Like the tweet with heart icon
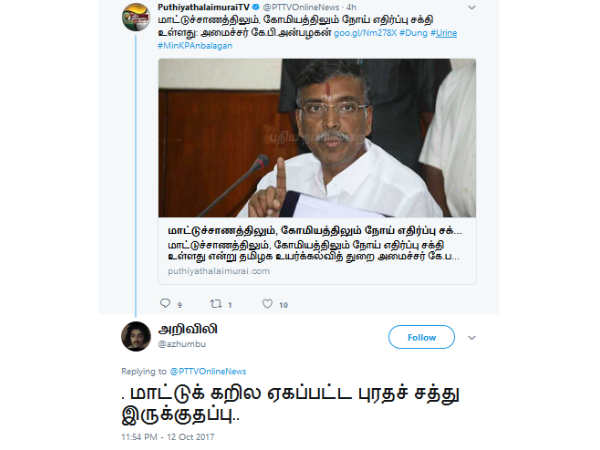This screenshot has height=450, width=600. (267, 303)
